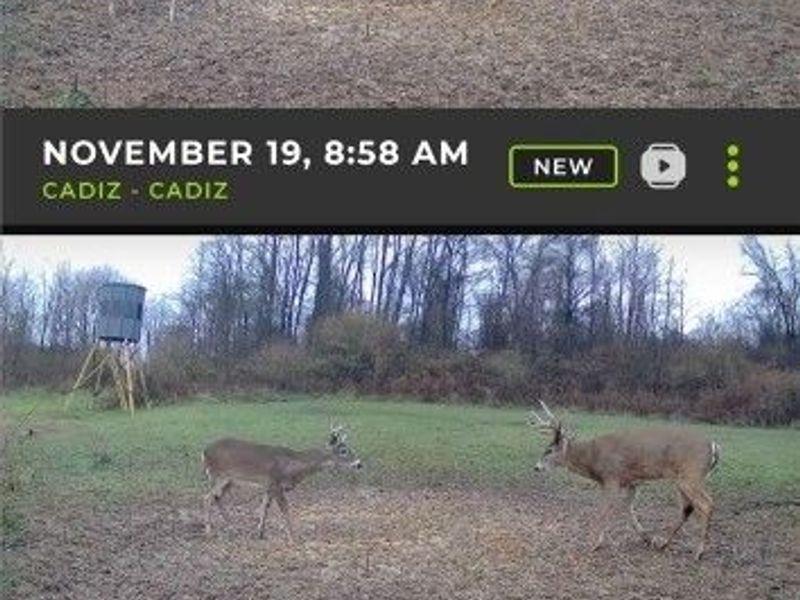This screenshot has width=800, height=600.
Task: Click the green NEW badge
Action: click(x=563, y=166)
